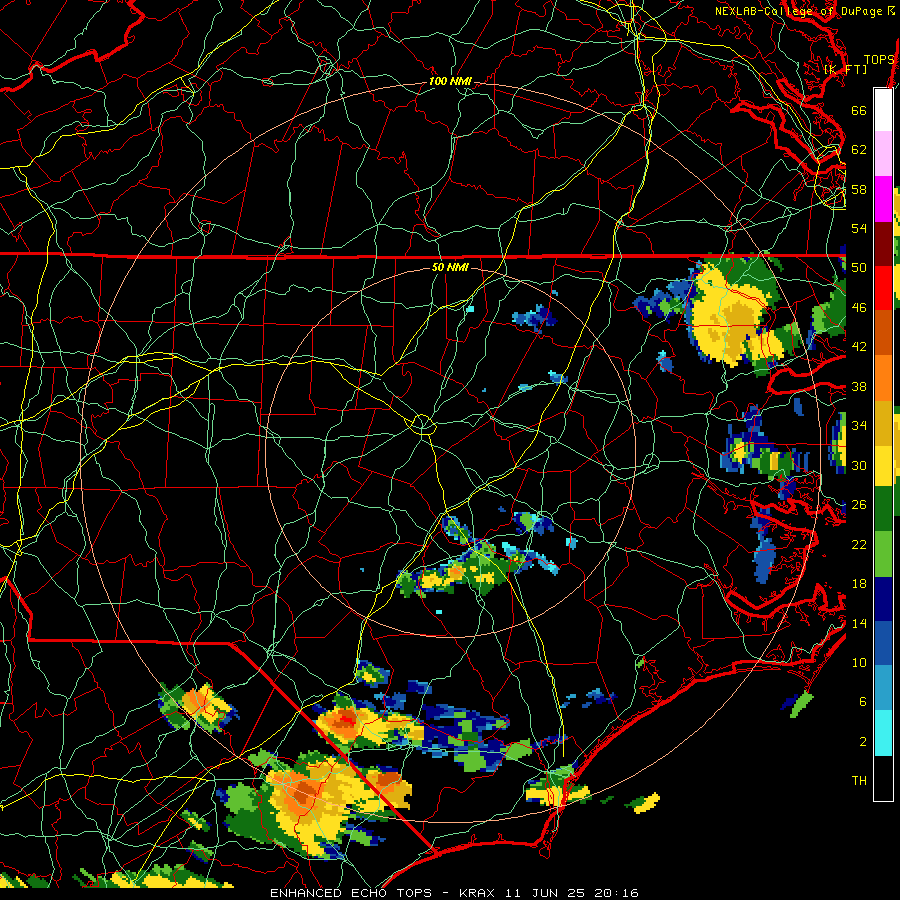Click the white top swatch of the legend
Image resolution: width=900 pixels, height=900 pixels.
[x=883, y=110]
